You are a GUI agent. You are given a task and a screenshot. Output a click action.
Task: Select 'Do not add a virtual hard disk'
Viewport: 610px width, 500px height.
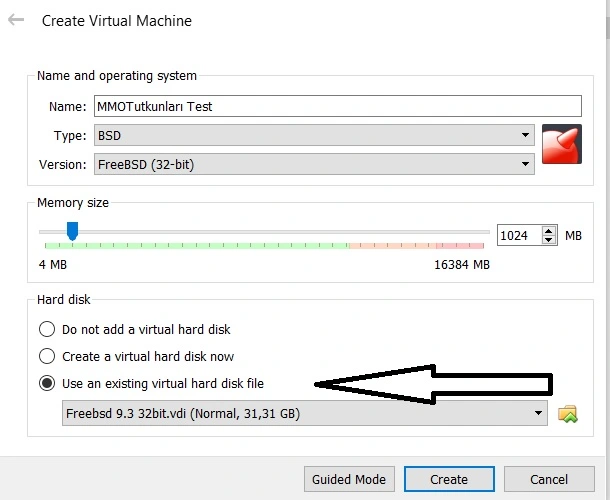click(x=46, y=329)
